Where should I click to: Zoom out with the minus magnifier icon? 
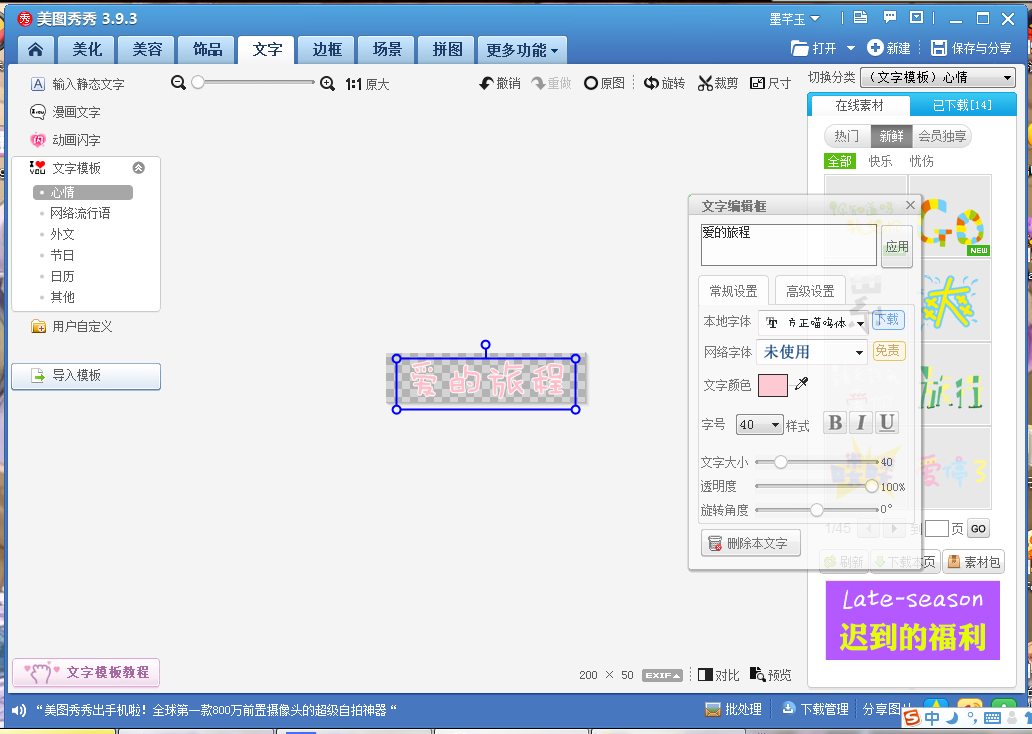pyautogui.click(x=178, y=83)
